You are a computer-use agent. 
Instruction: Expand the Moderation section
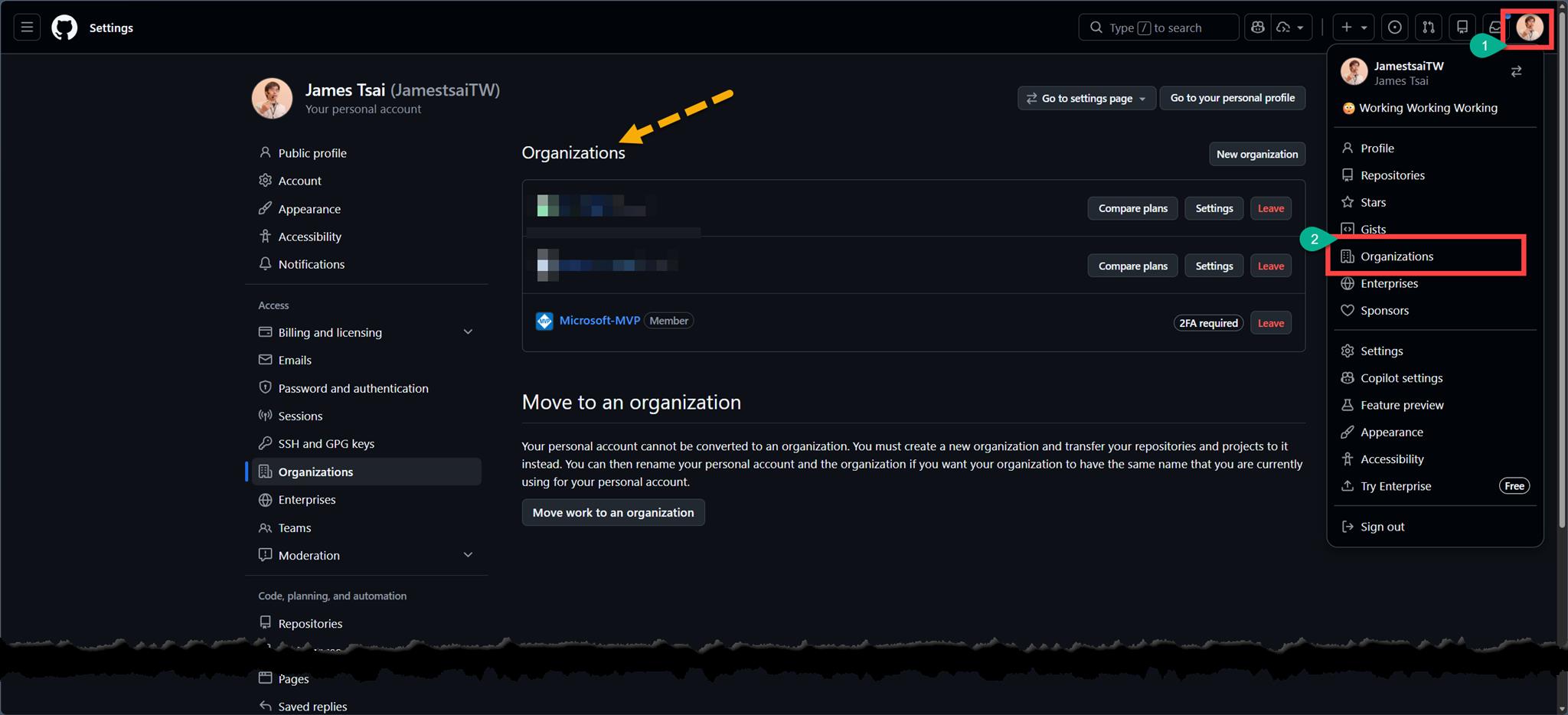(468, 555)
